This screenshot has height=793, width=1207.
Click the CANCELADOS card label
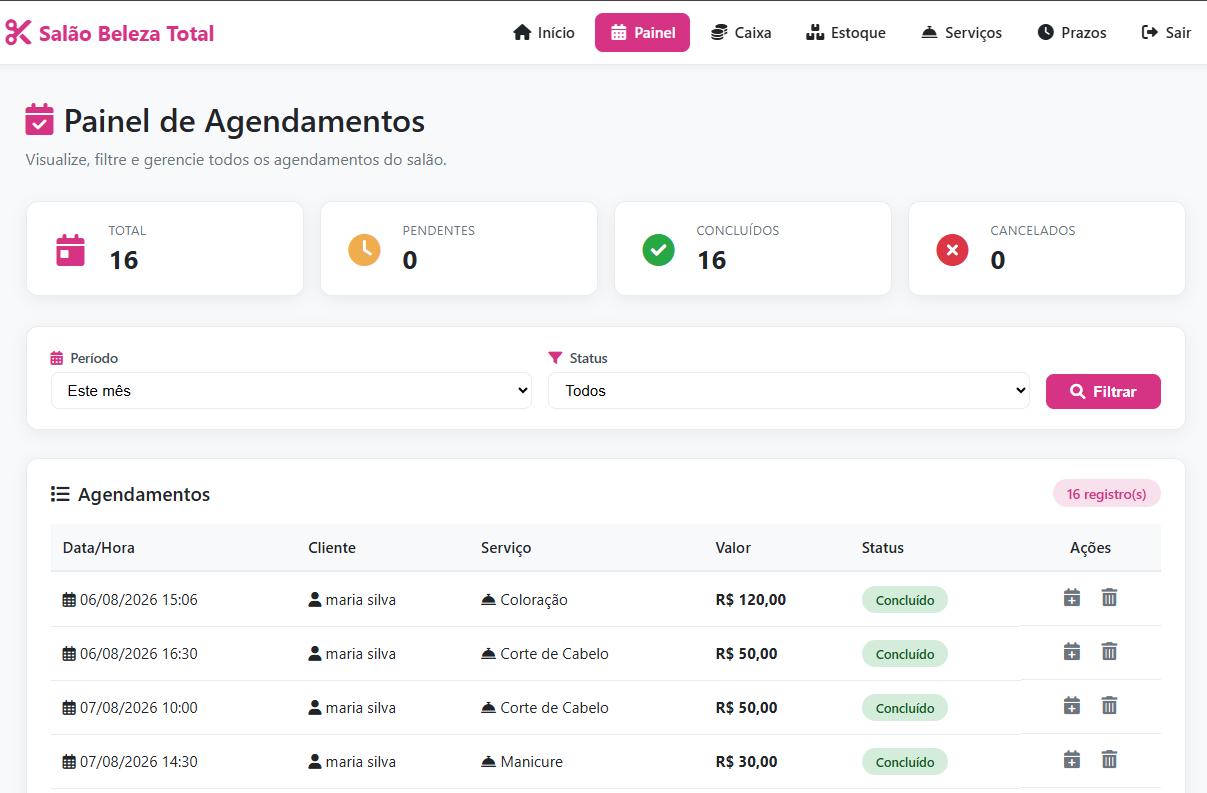(1033, 230)
